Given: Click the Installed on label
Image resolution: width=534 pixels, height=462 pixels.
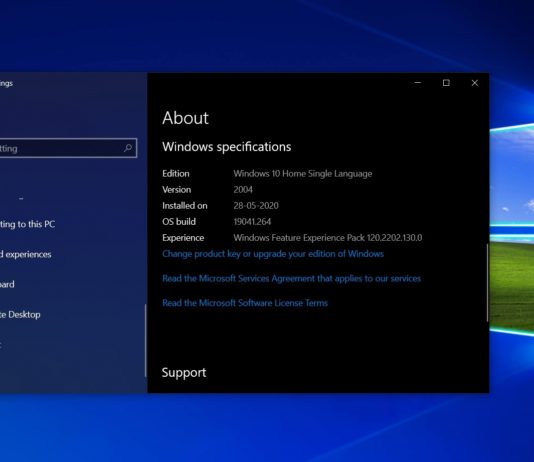Looking at the screenshot, I should click(185, 206).
